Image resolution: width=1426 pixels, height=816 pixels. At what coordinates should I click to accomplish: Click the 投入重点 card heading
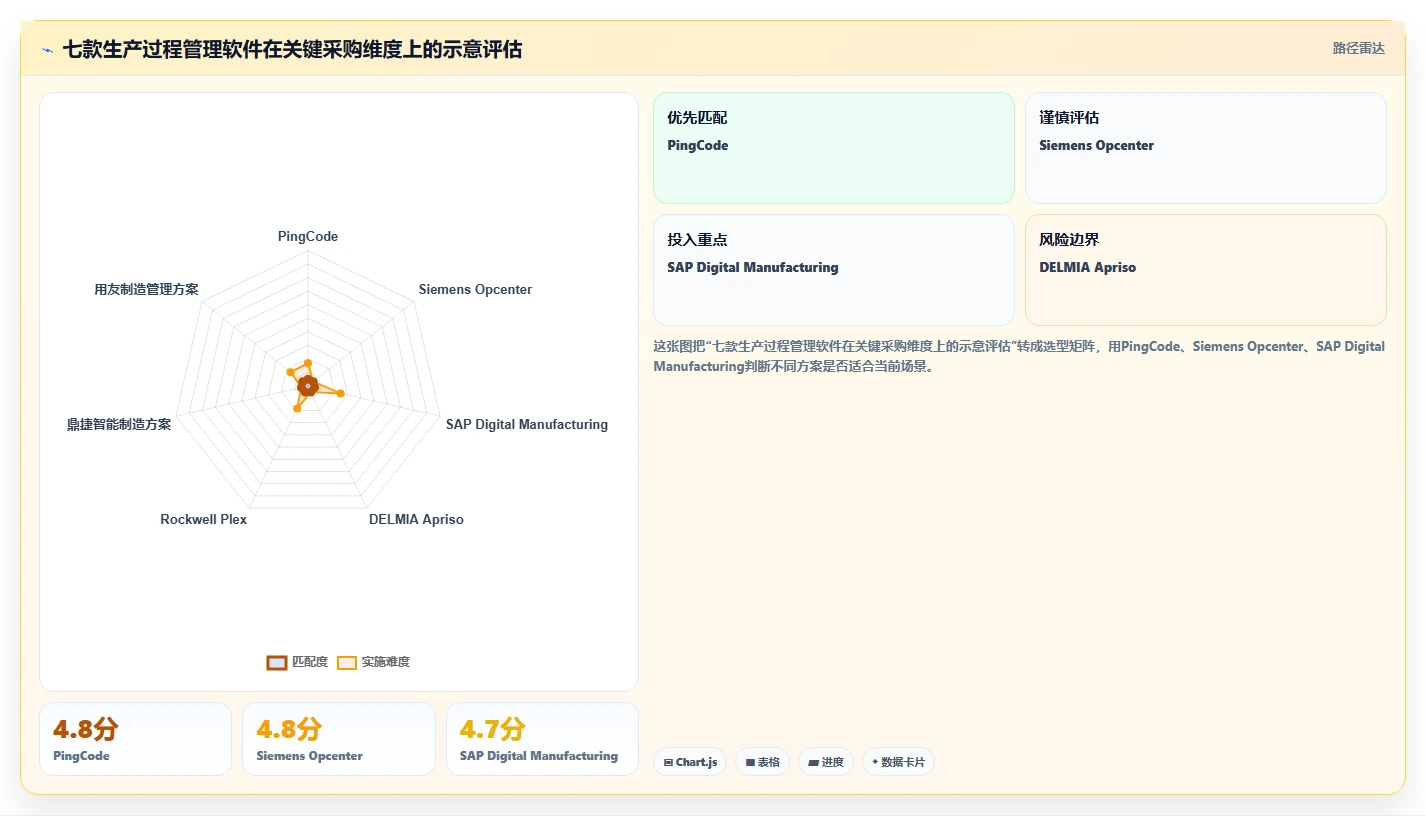(698, 240)
